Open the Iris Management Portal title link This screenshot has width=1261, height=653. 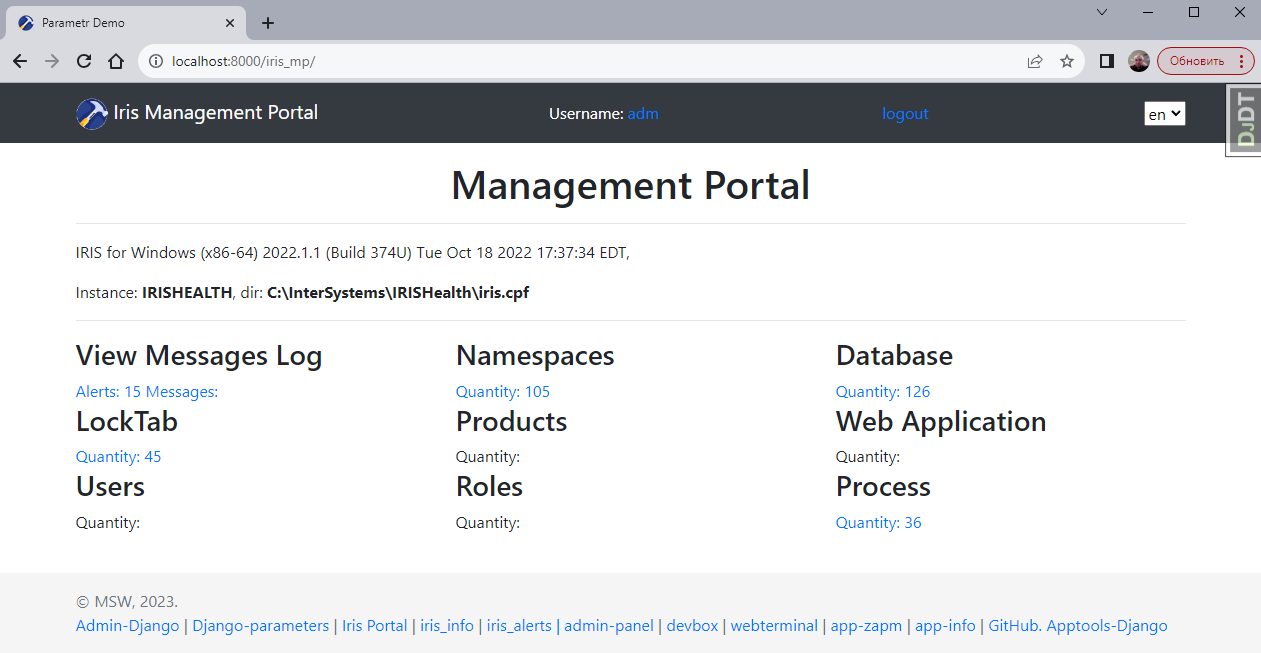point(216,113)
